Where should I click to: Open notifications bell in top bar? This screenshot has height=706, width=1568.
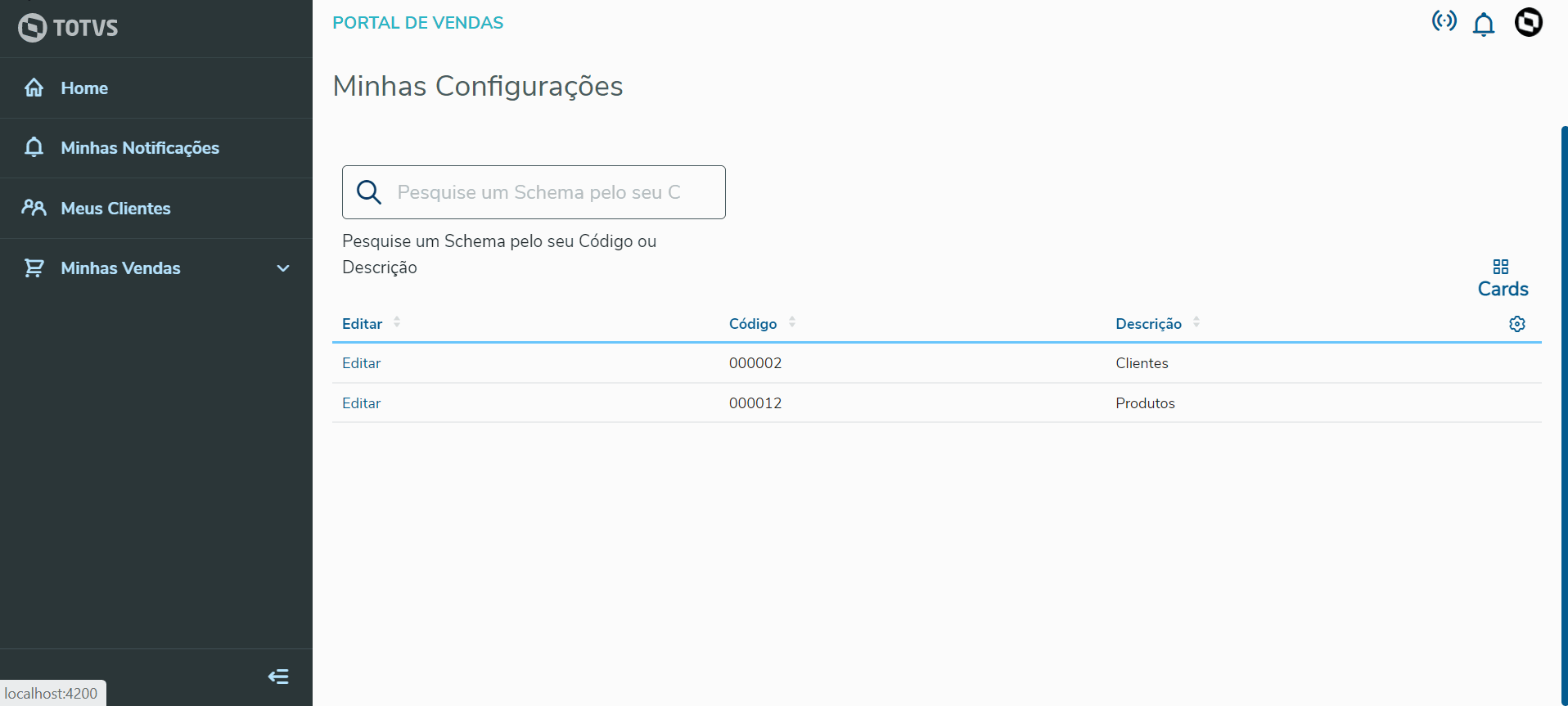click(1483, 25)
